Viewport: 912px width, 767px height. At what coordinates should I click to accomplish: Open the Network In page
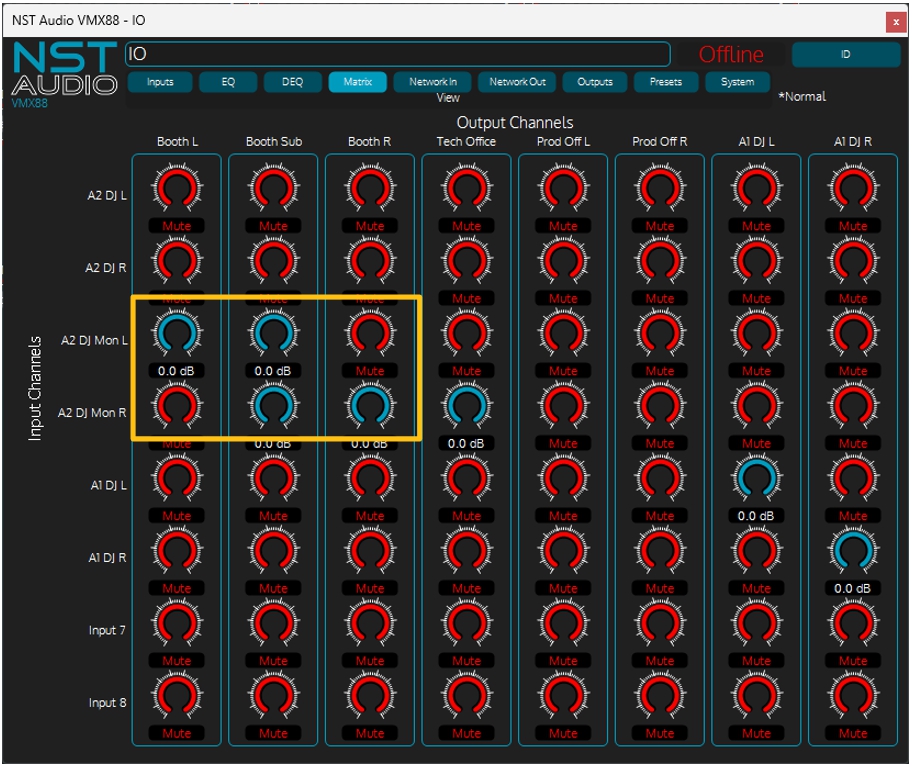pyautogui.click(x=433, y=82)
